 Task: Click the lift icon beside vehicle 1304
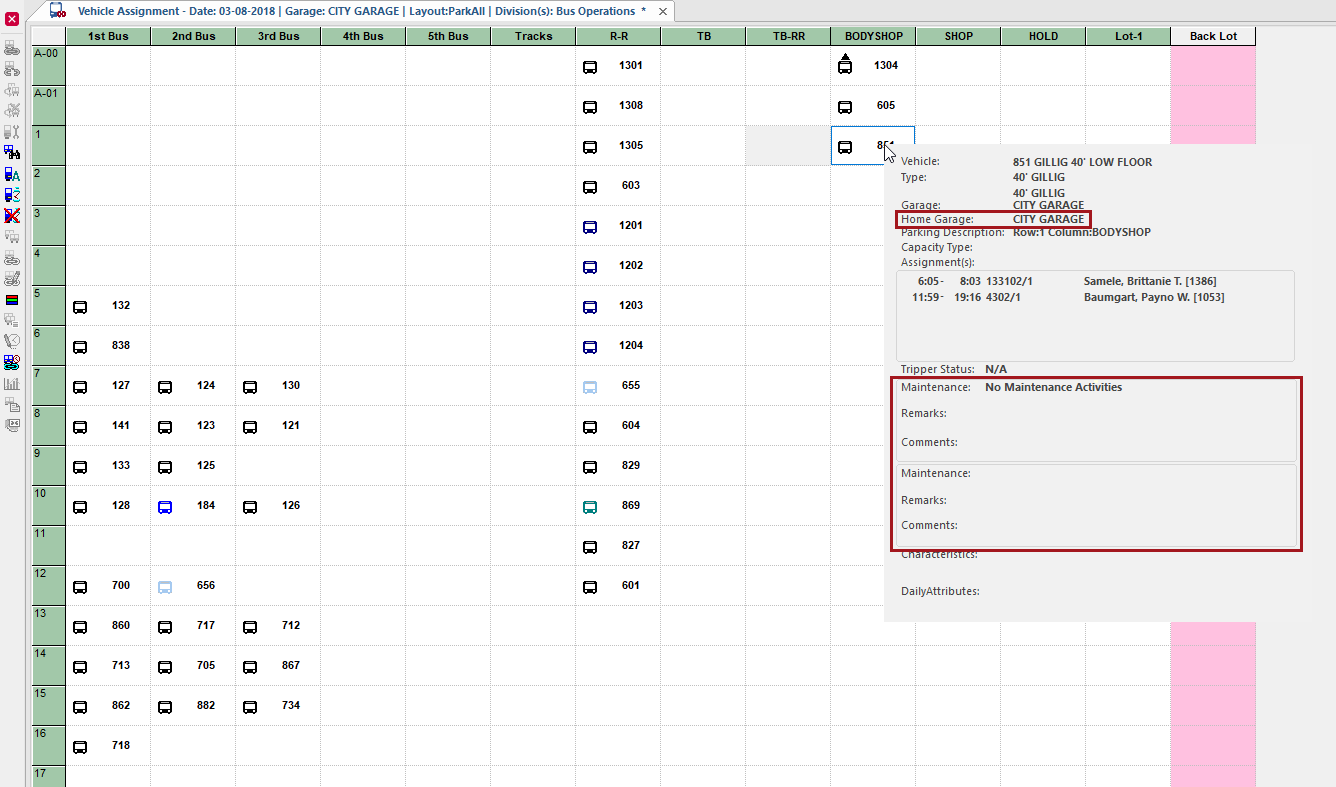tap(843, 64)
